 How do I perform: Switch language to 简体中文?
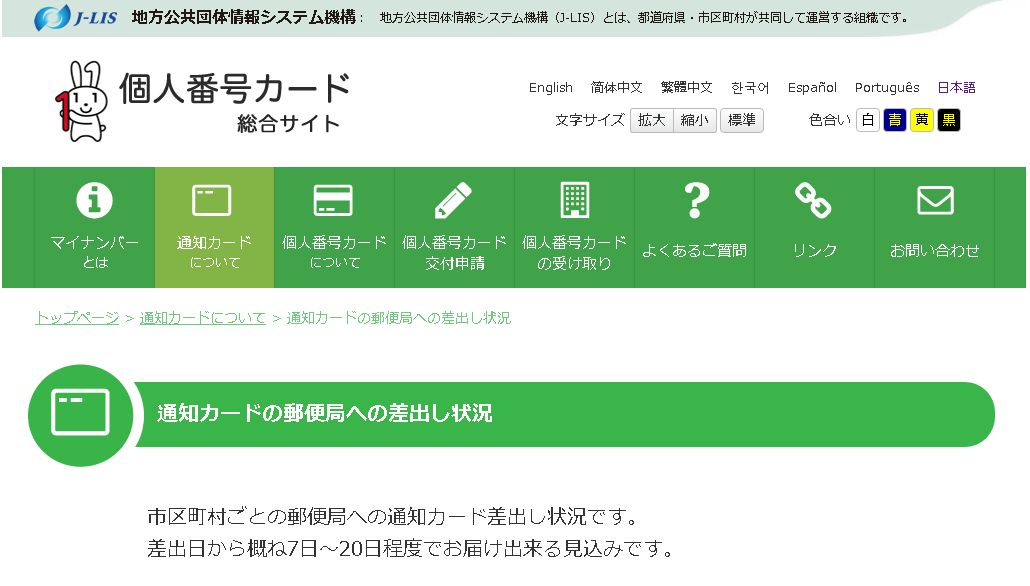(616, 87)
